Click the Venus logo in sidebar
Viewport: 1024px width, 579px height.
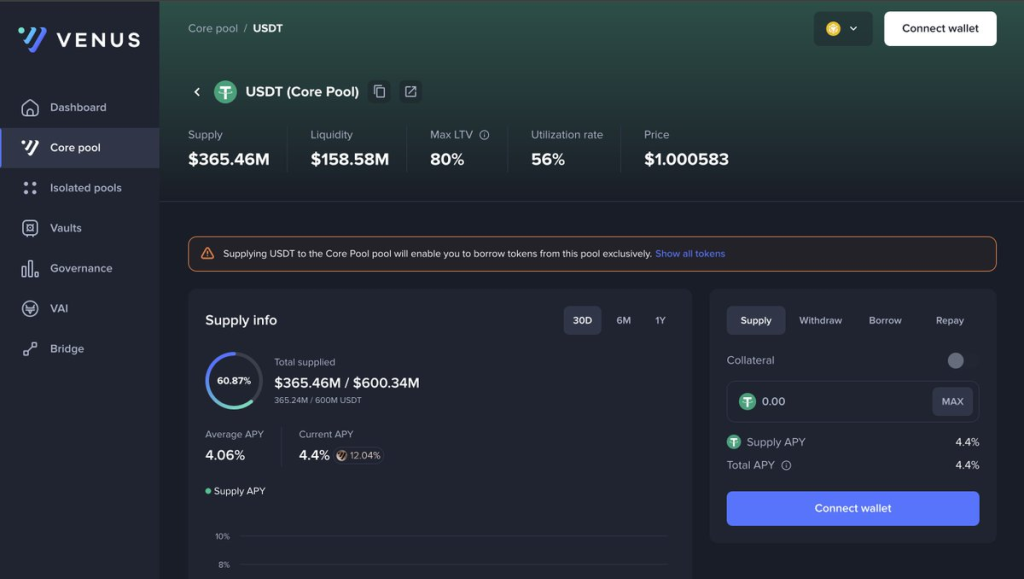[x=79, y=40]
